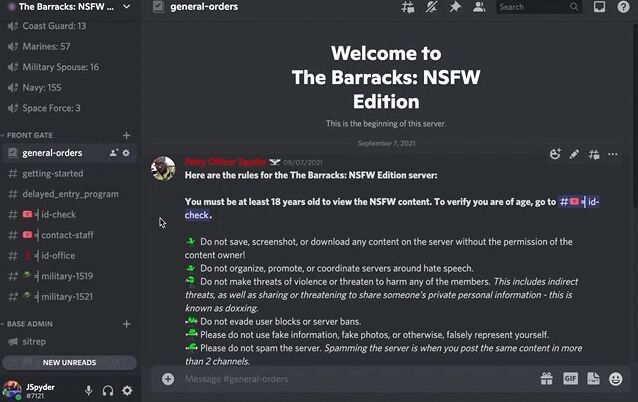Screen dimensions: 638x402
Task: Follow the id-check channel link in message
Action: point(579,202)
